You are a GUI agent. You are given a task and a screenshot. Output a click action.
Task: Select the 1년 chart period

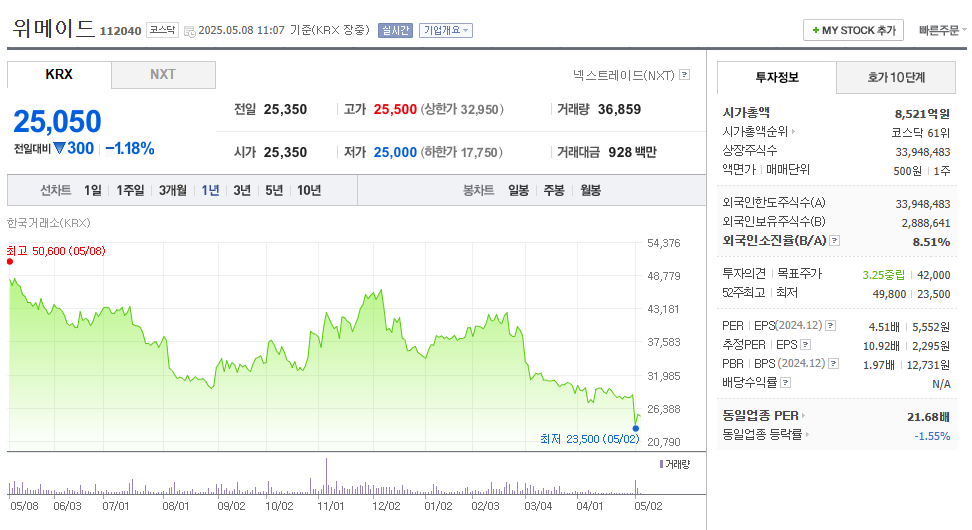click(x=210, y=190)
